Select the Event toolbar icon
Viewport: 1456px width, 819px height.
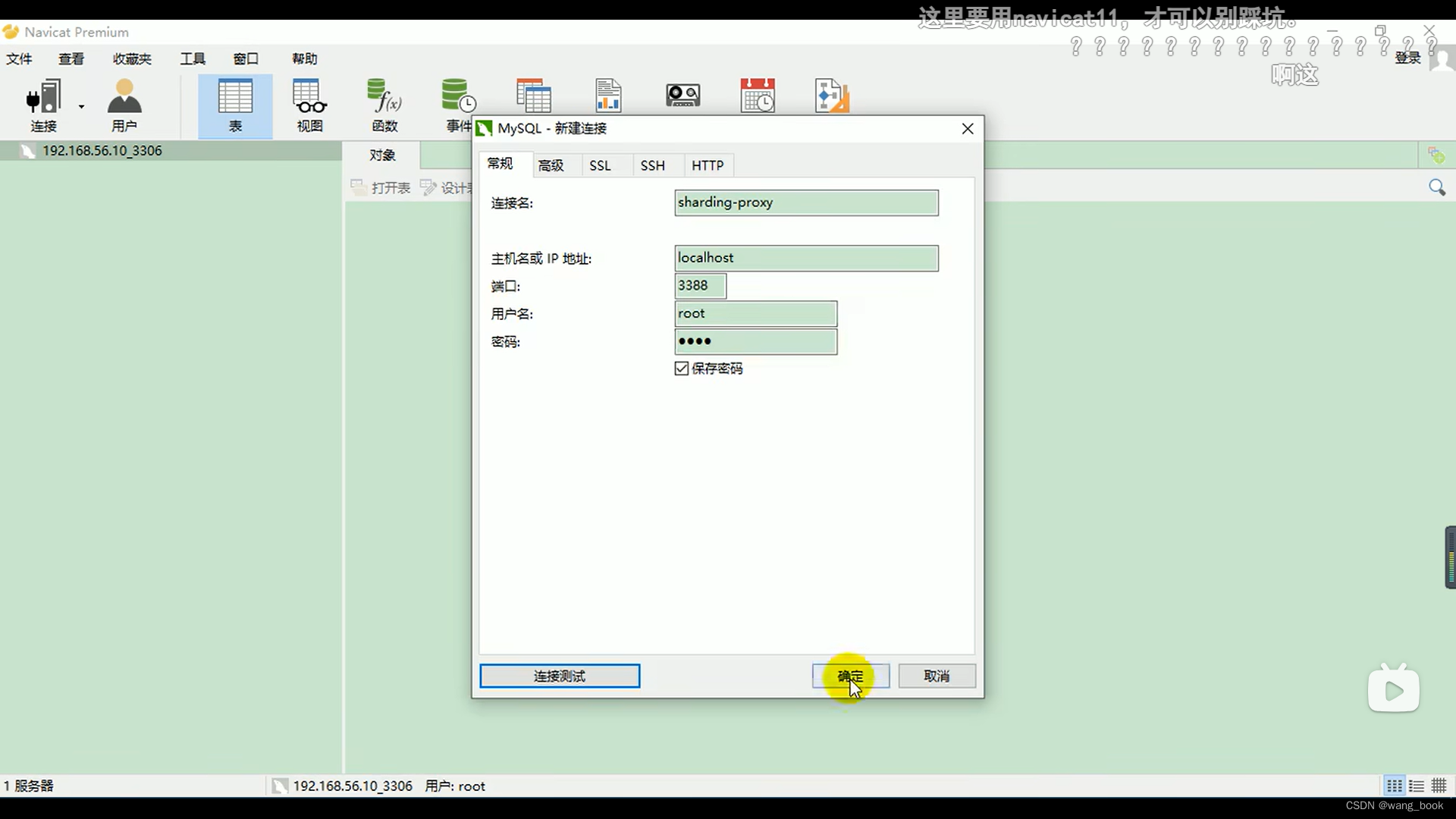coord(458,105)
